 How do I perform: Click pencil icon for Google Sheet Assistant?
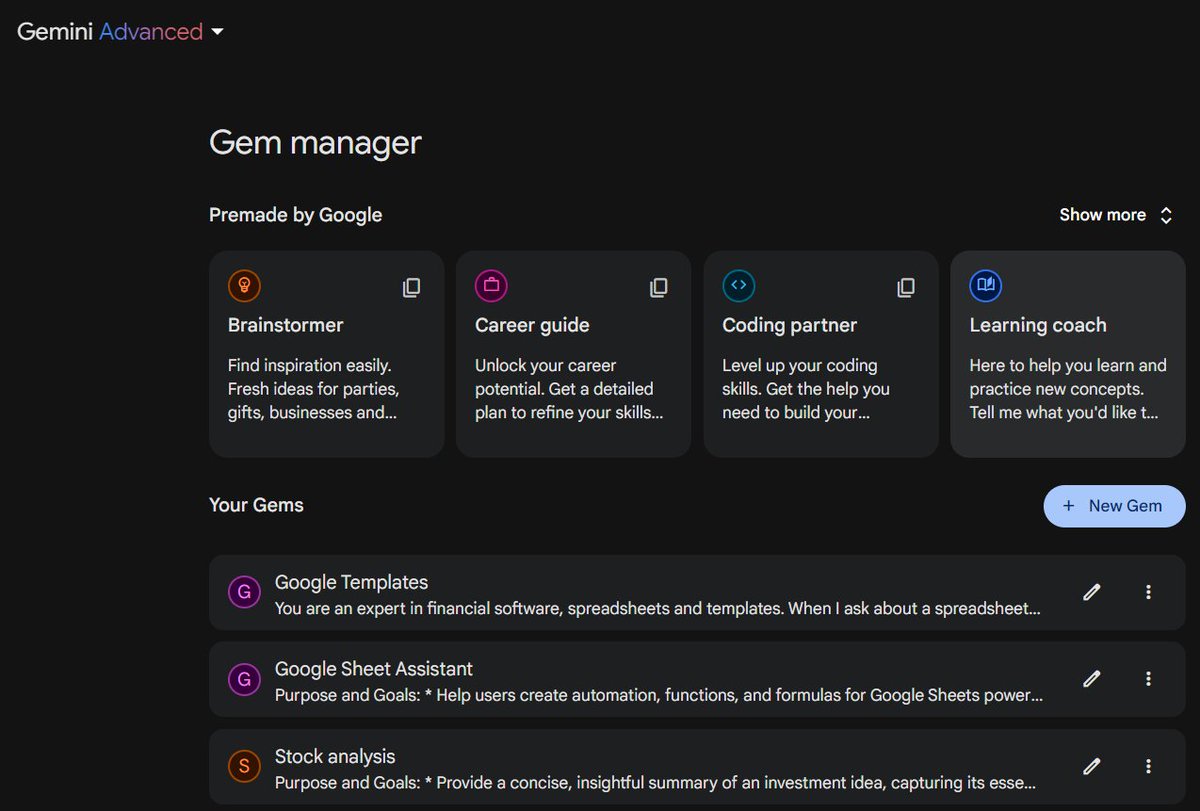1092,679
